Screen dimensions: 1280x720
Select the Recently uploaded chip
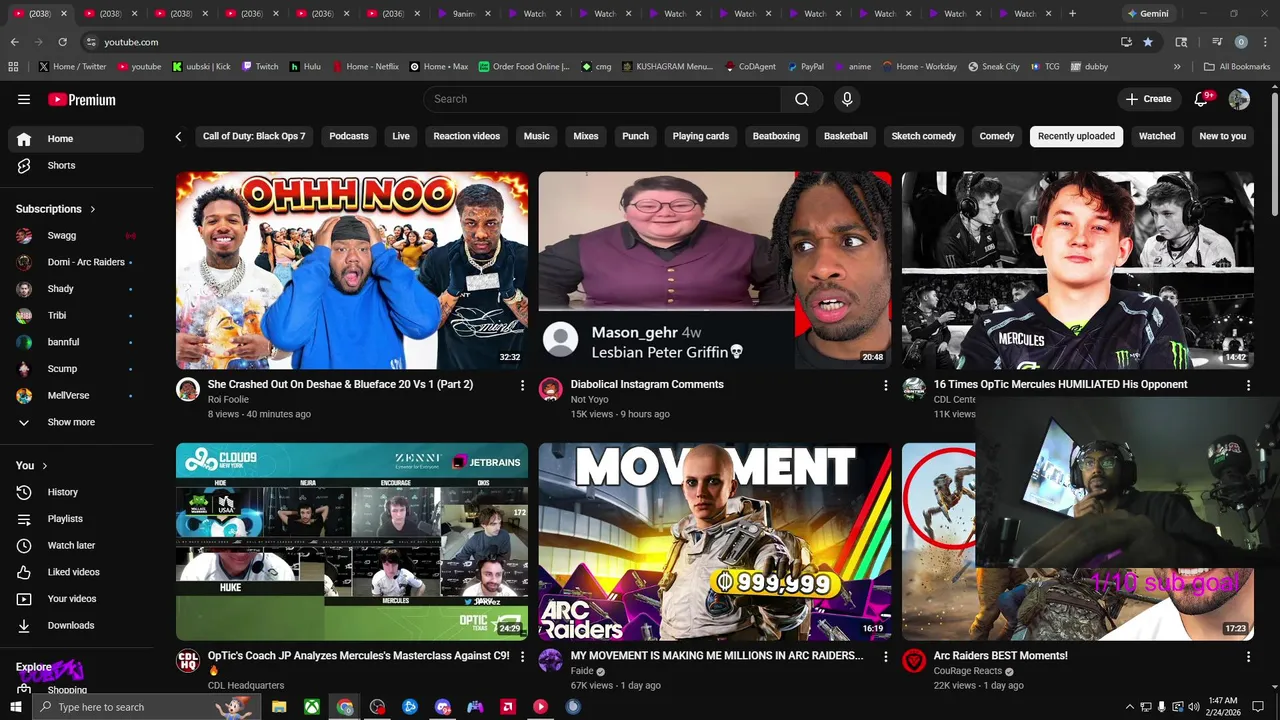[x=1076, y=136]
